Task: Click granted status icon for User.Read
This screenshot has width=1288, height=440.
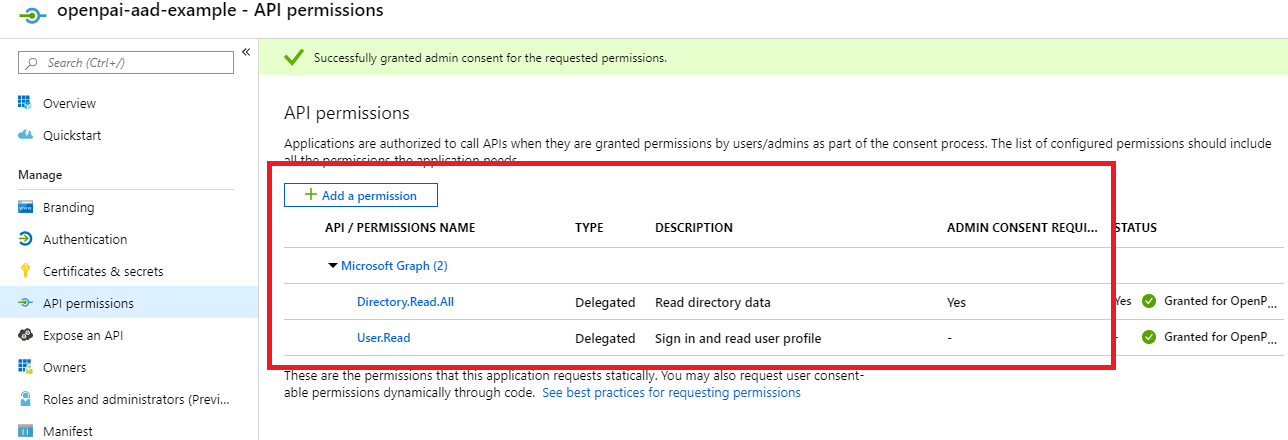Action: coord(1149,336)
